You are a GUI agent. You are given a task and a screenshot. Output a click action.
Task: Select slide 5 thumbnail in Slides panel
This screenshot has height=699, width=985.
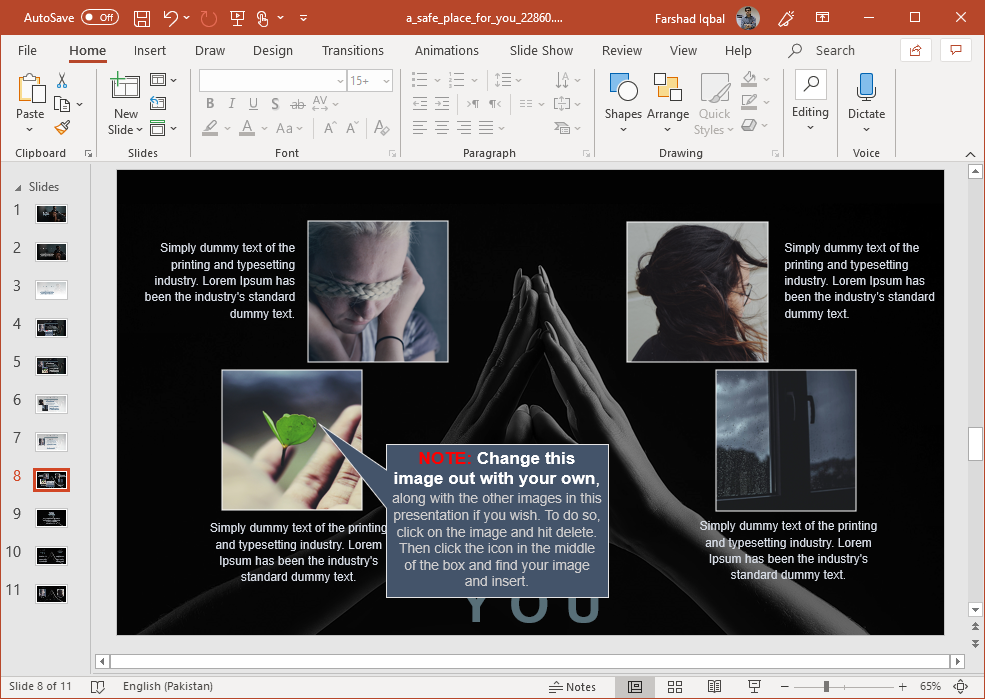click(x=51, y=365)
